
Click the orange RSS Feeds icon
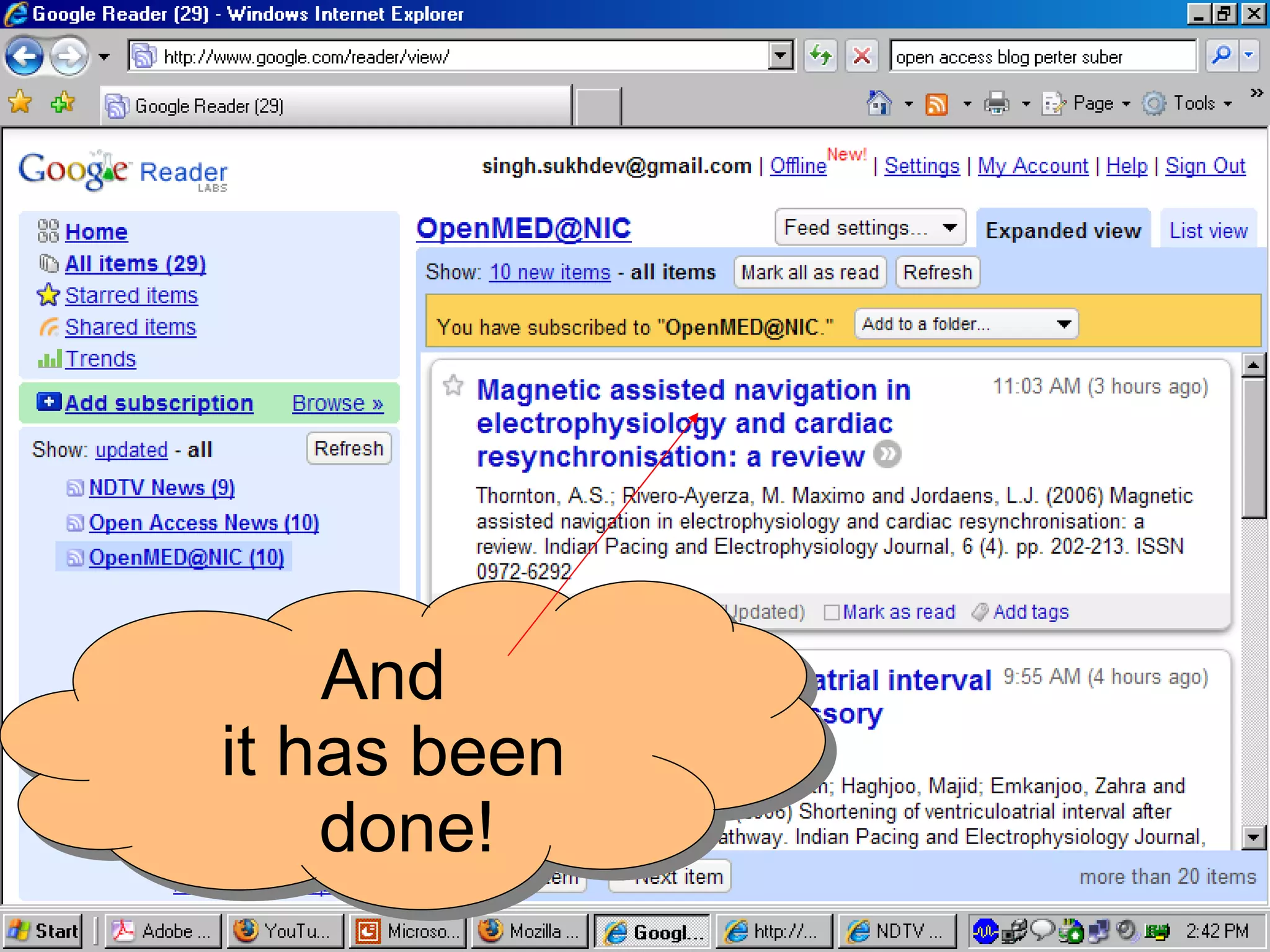pos(936,104)
